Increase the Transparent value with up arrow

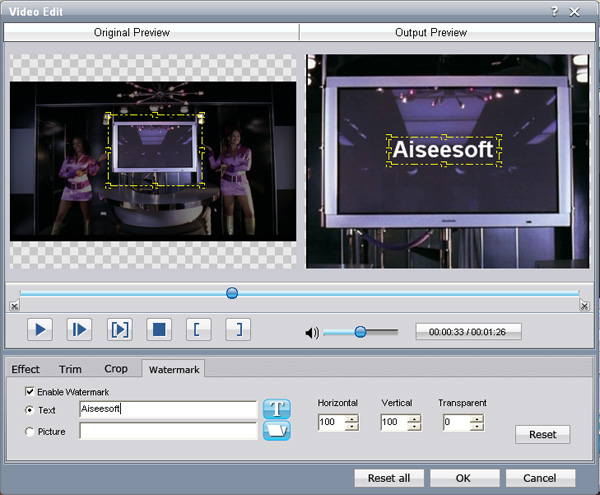[476, 419]
